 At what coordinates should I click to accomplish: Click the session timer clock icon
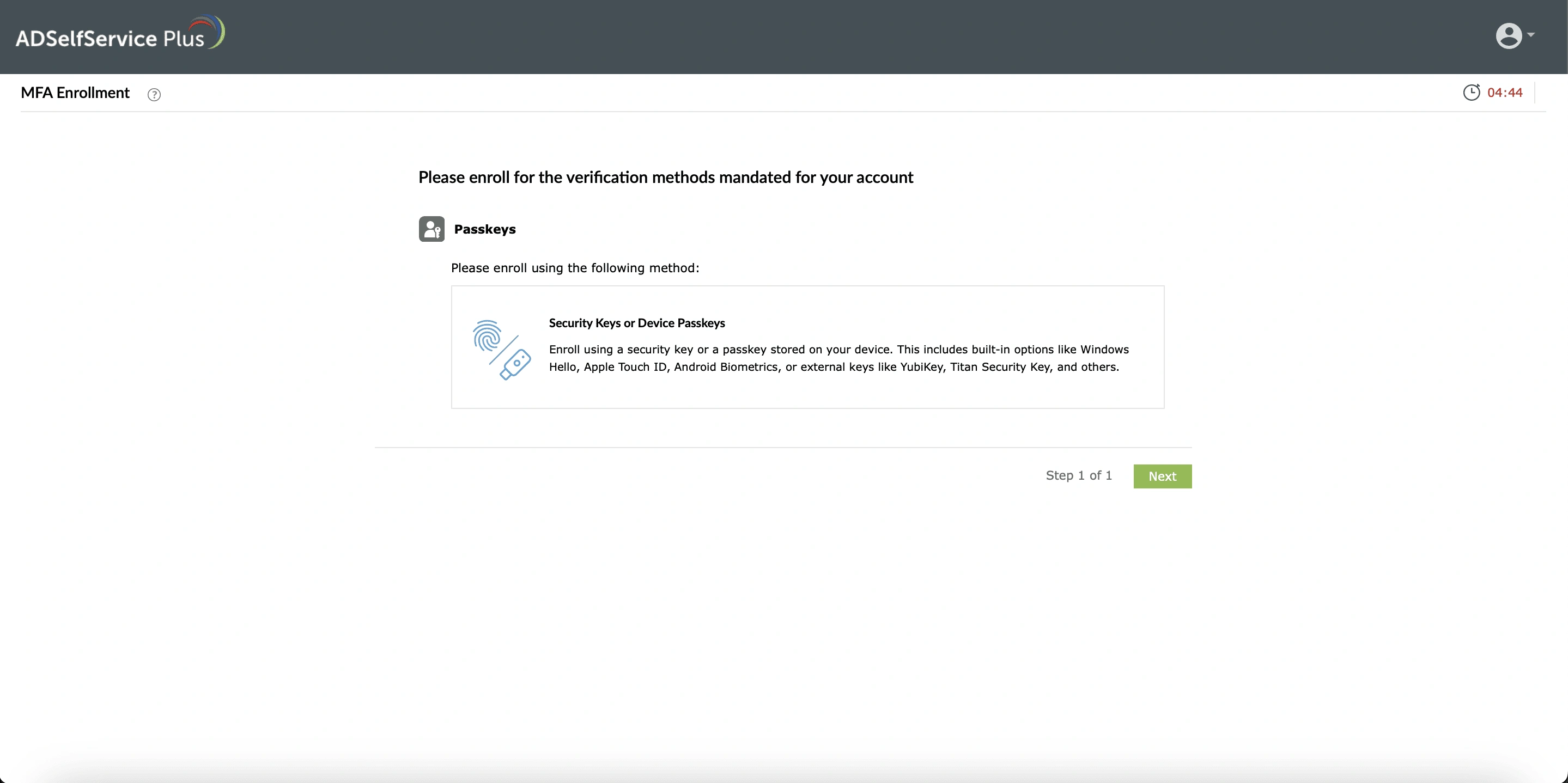pyautogui.click(x=1470, y=93)
